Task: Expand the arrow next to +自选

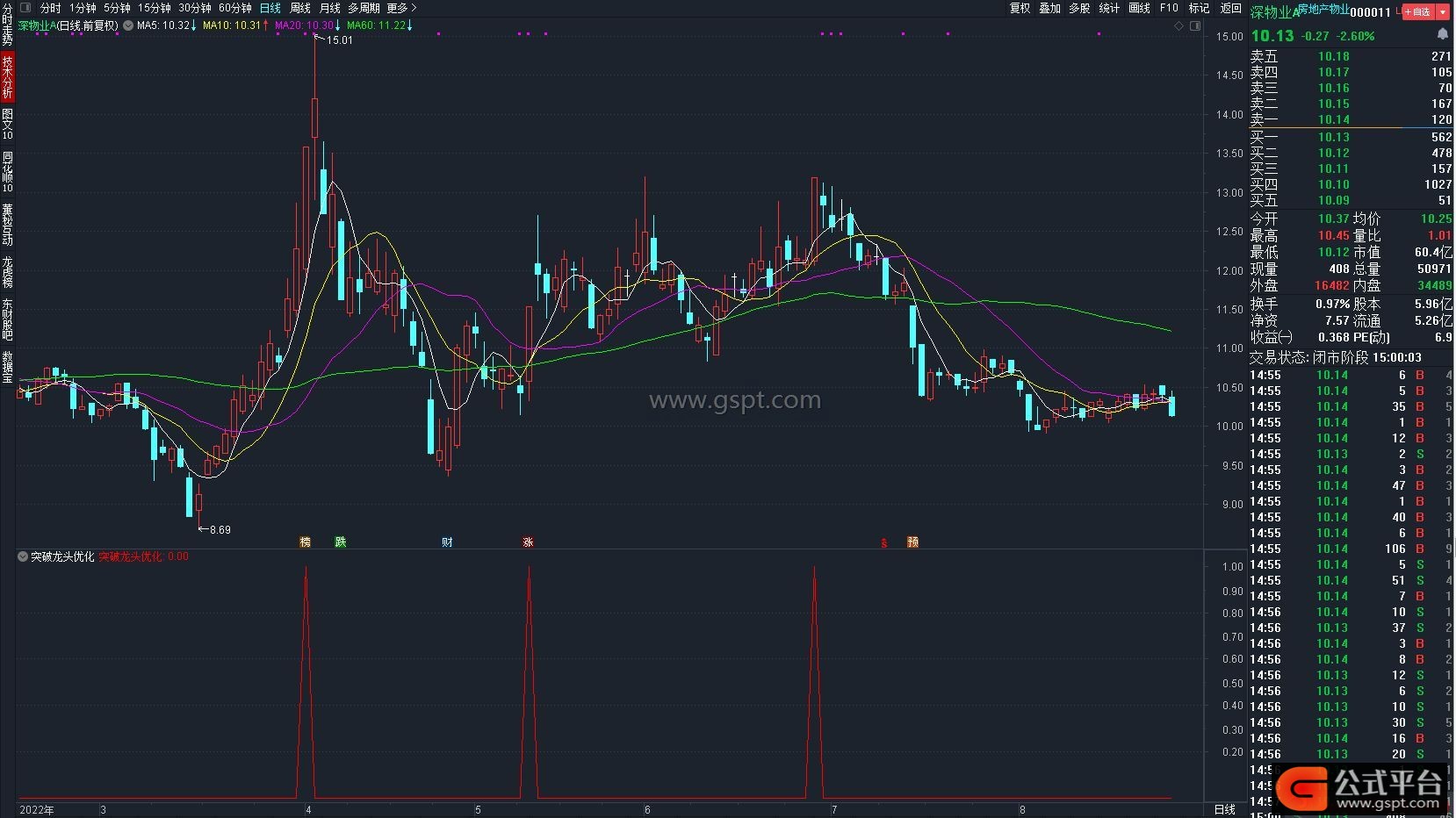Action: pyautogui.click(x=1442, y=11)
